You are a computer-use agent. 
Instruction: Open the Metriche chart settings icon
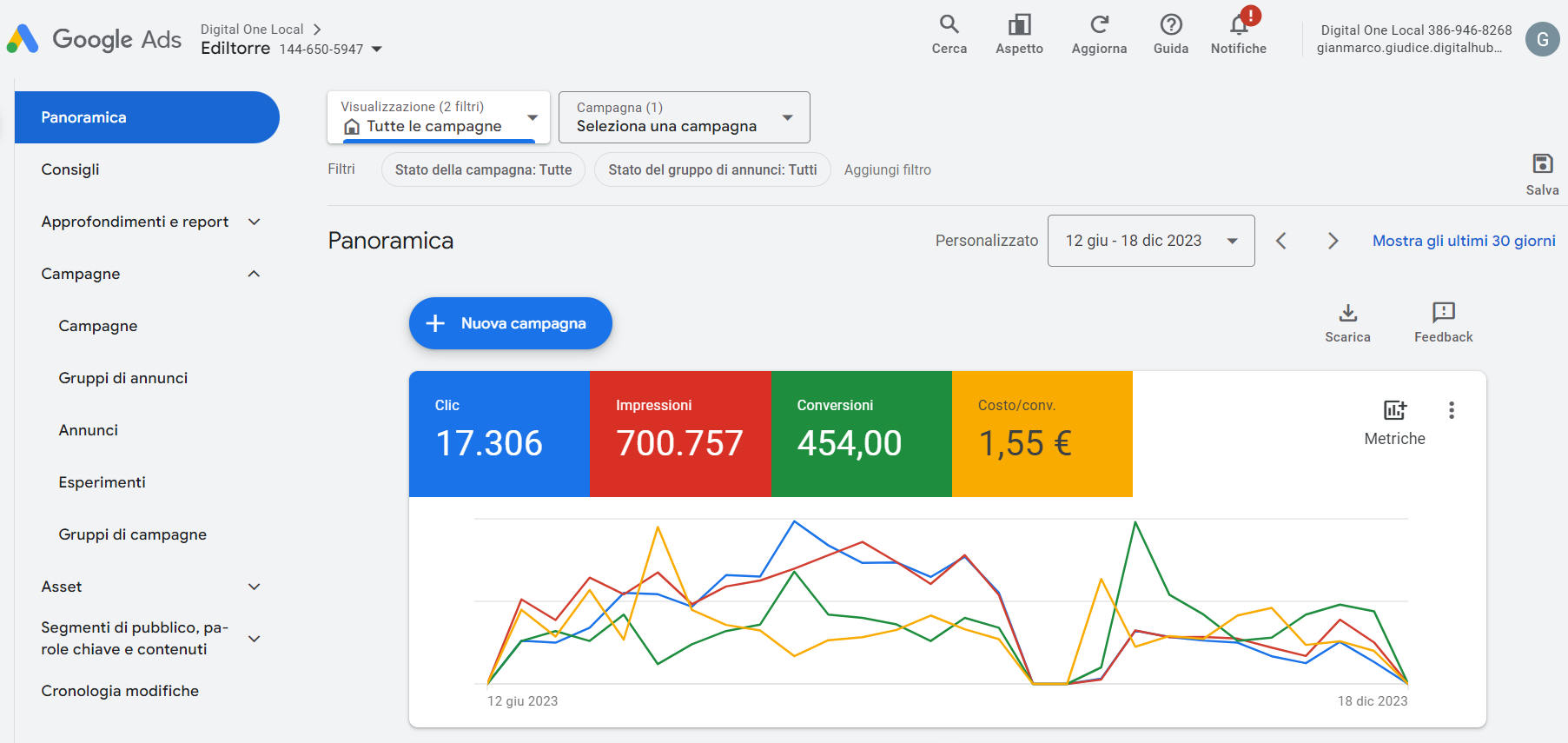point(1394,411)
